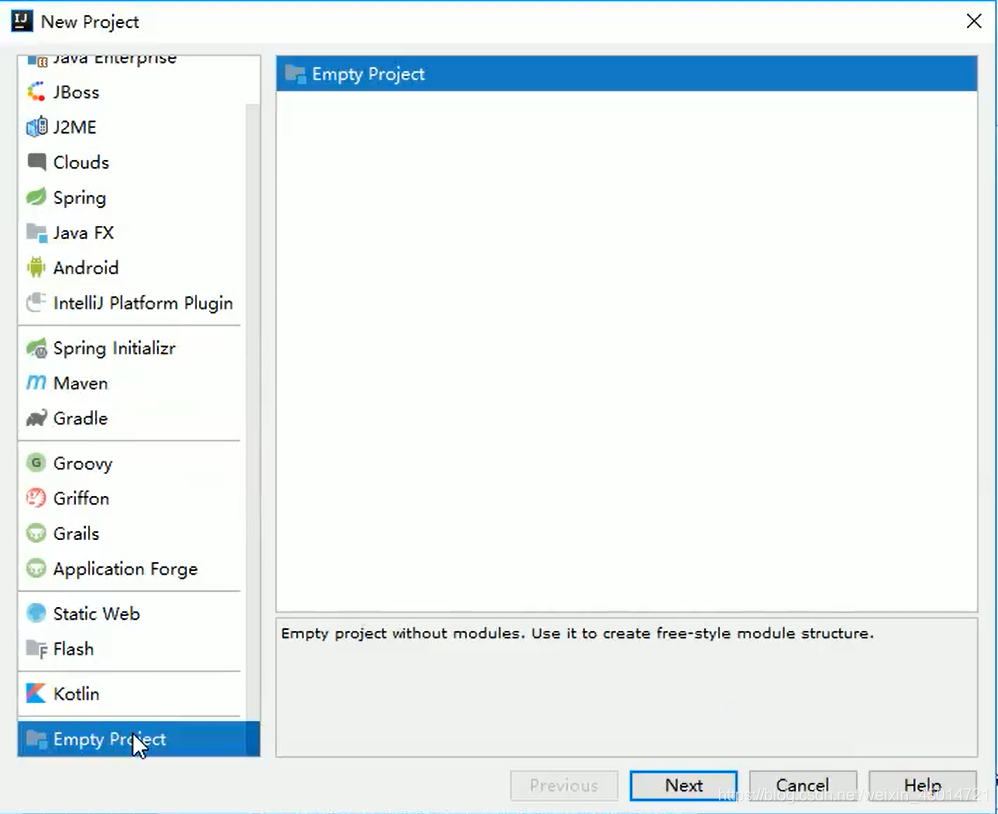This screenshot has width=998, height=814.
Task: Choose Spring project type
Action: [80, 198]
